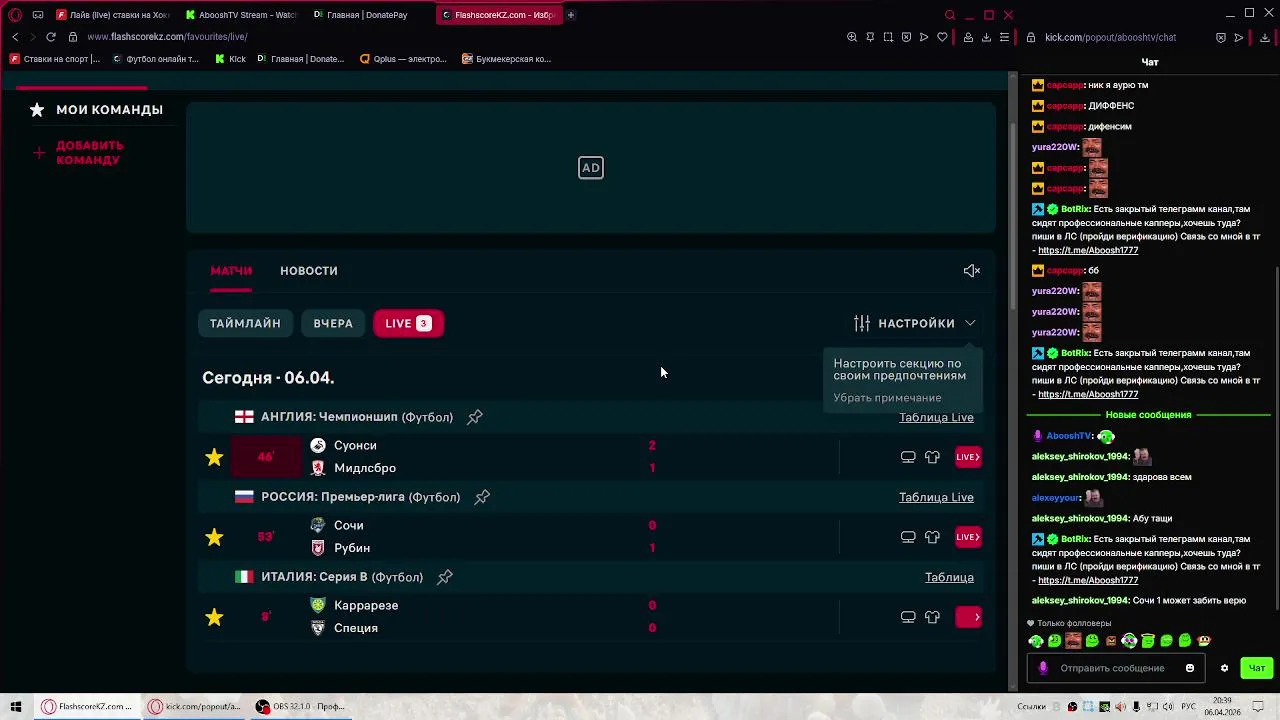Dismiss tooltip with Убрать примечание
The height and width of the screenshot is (720, 1280).
tap(887, 398)
